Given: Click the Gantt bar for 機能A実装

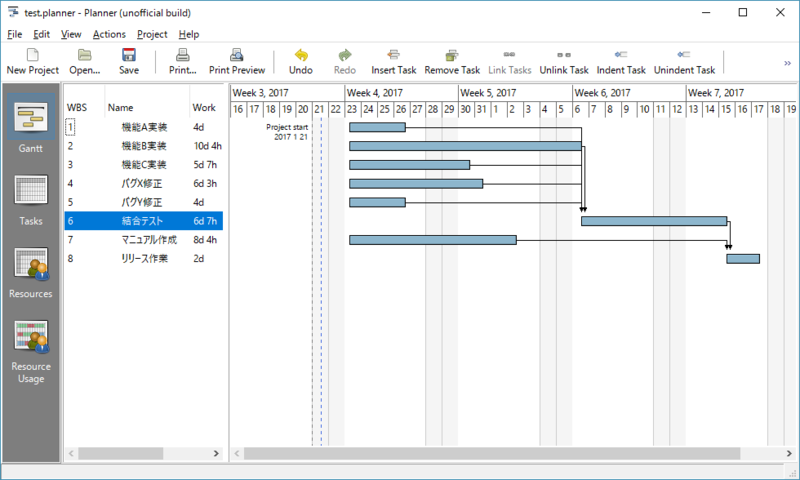Looking at the screenshot, I should coord(378,127).
